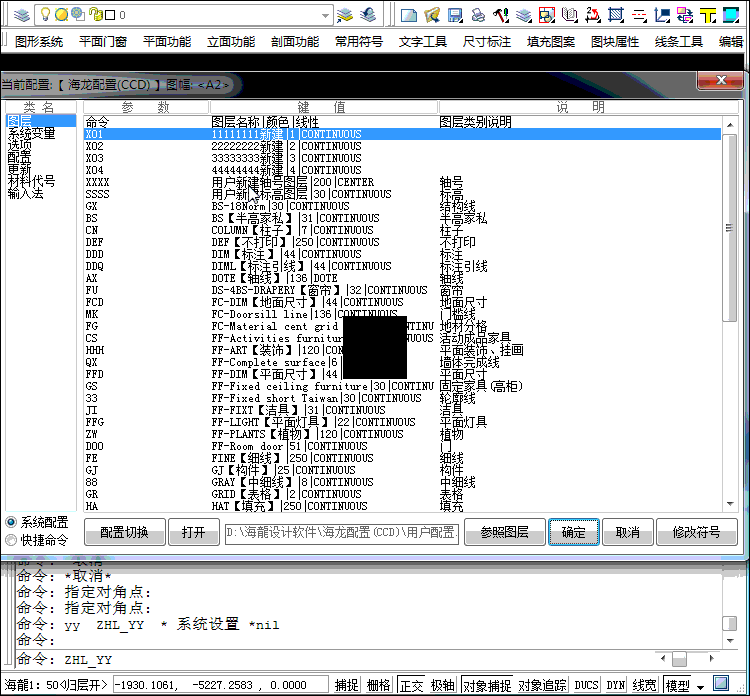Click the 修改符号 button
The image size is (750, 696).
(697, 532)
